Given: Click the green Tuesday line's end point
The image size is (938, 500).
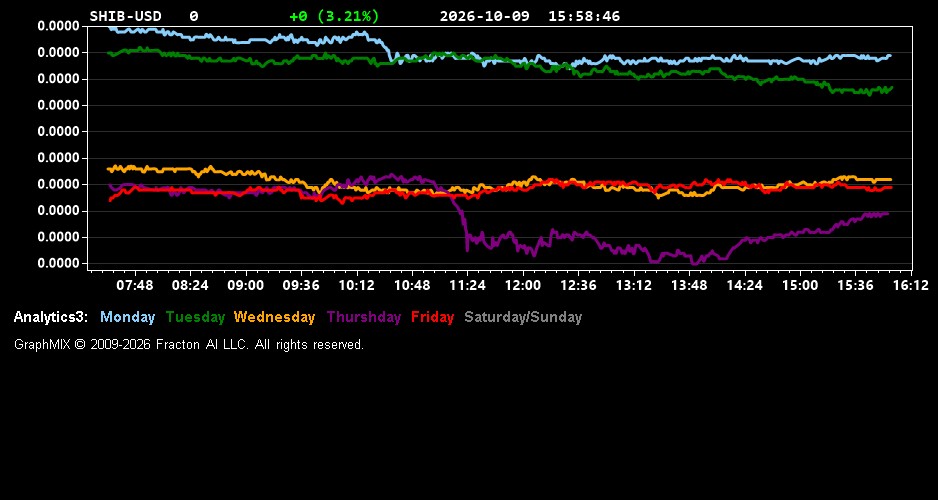Looking at the screenshot, I should (x=891, y=88).
